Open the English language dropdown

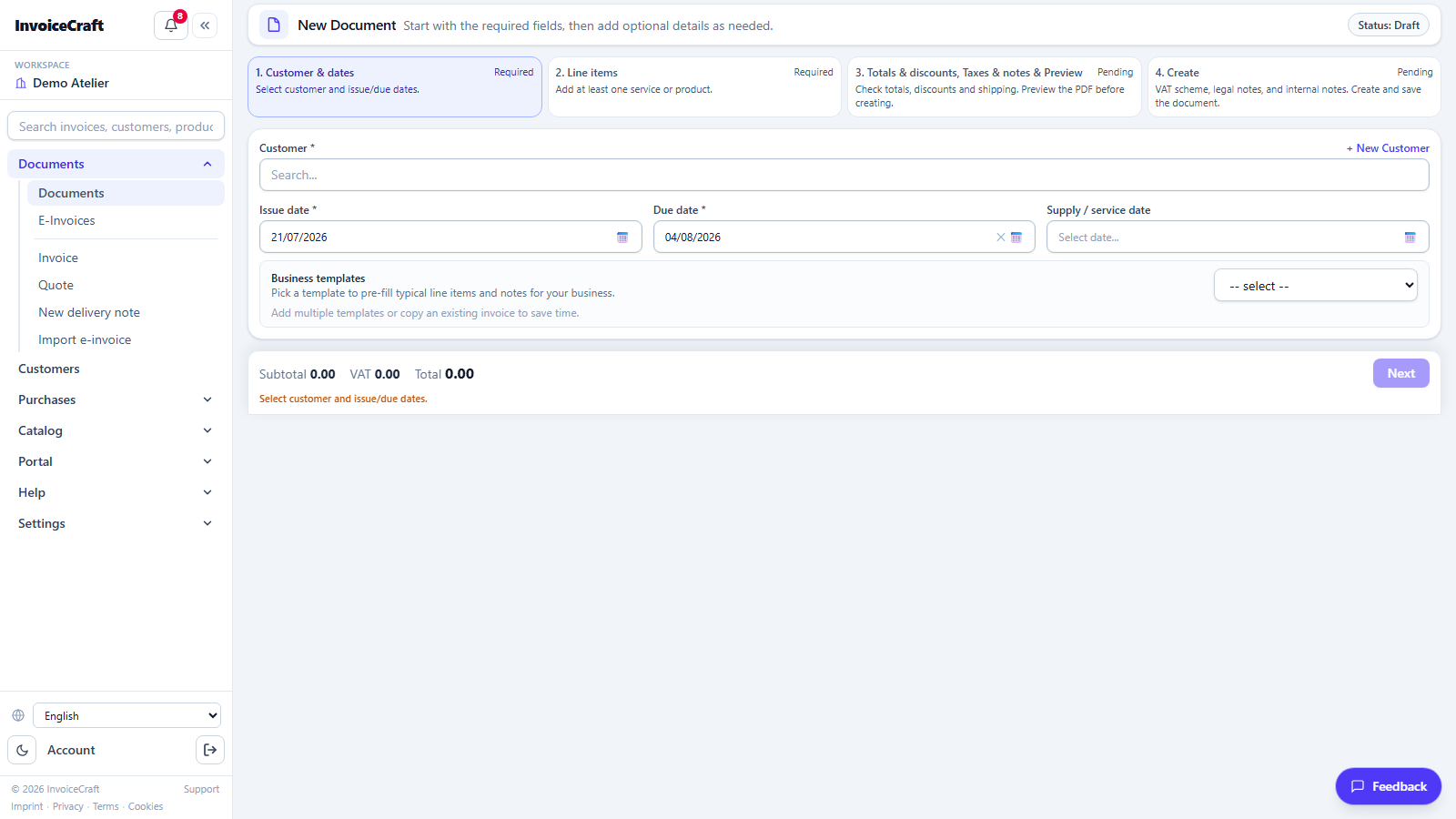(x=126, y=715)
